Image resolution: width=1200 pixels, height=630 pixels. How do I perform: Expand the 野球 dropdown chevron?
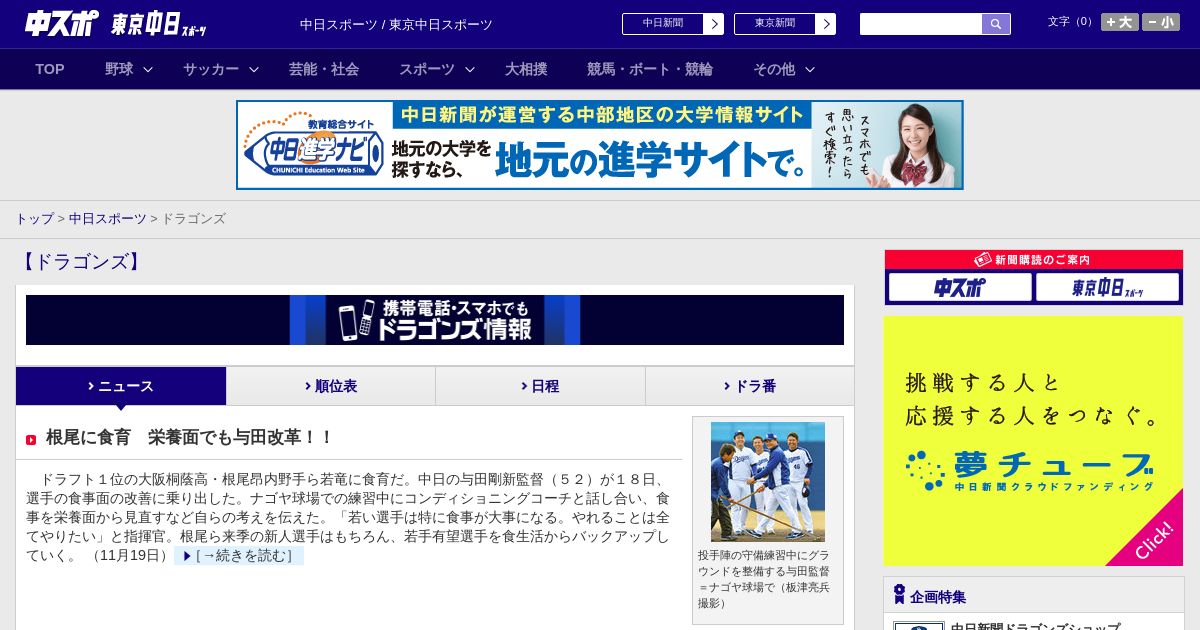tap(148, 69)
